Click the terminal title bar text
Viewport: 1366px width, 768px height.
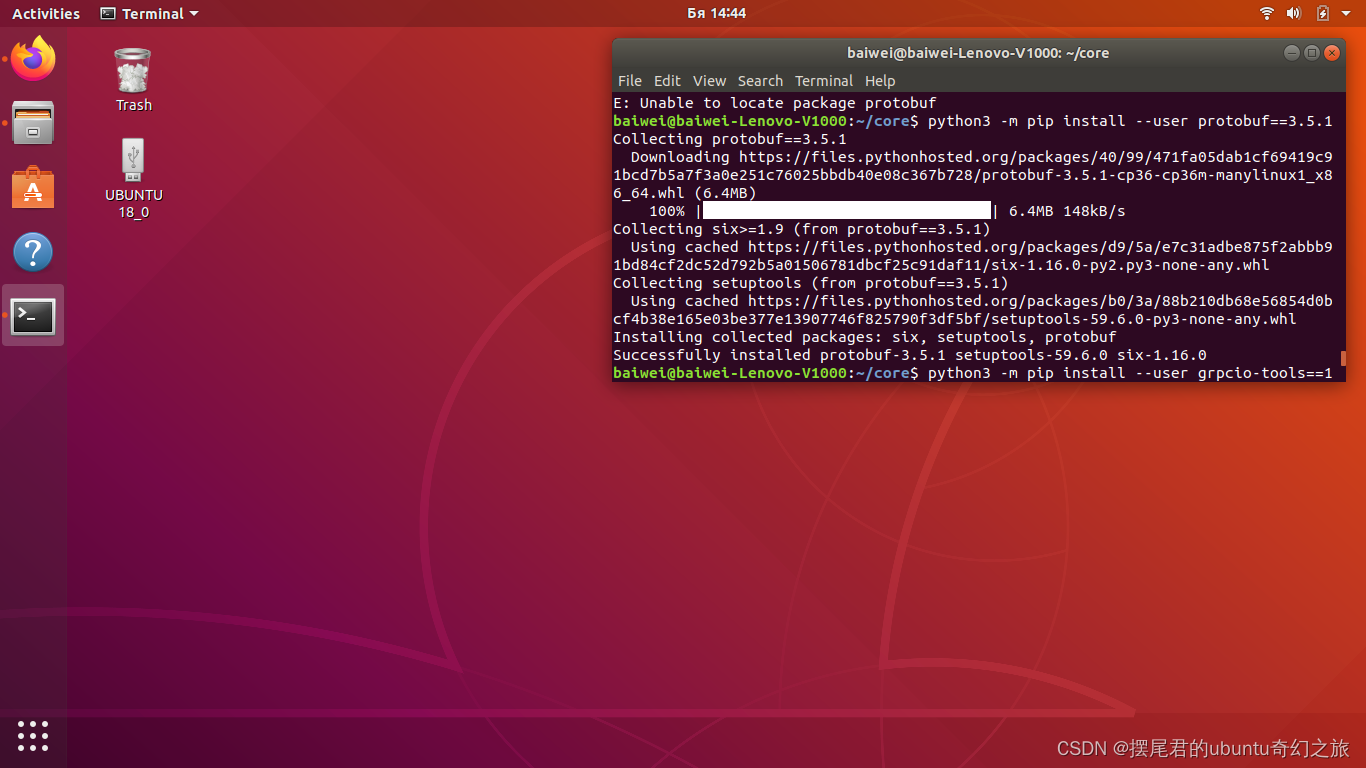[978, 53]
